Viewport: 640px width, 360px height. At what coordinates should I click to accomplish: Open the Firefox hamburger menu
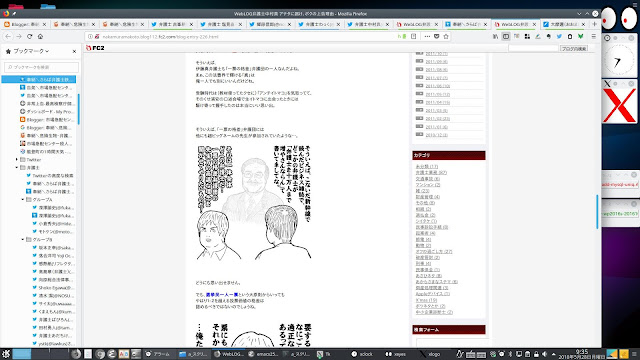tap(594, 36)
